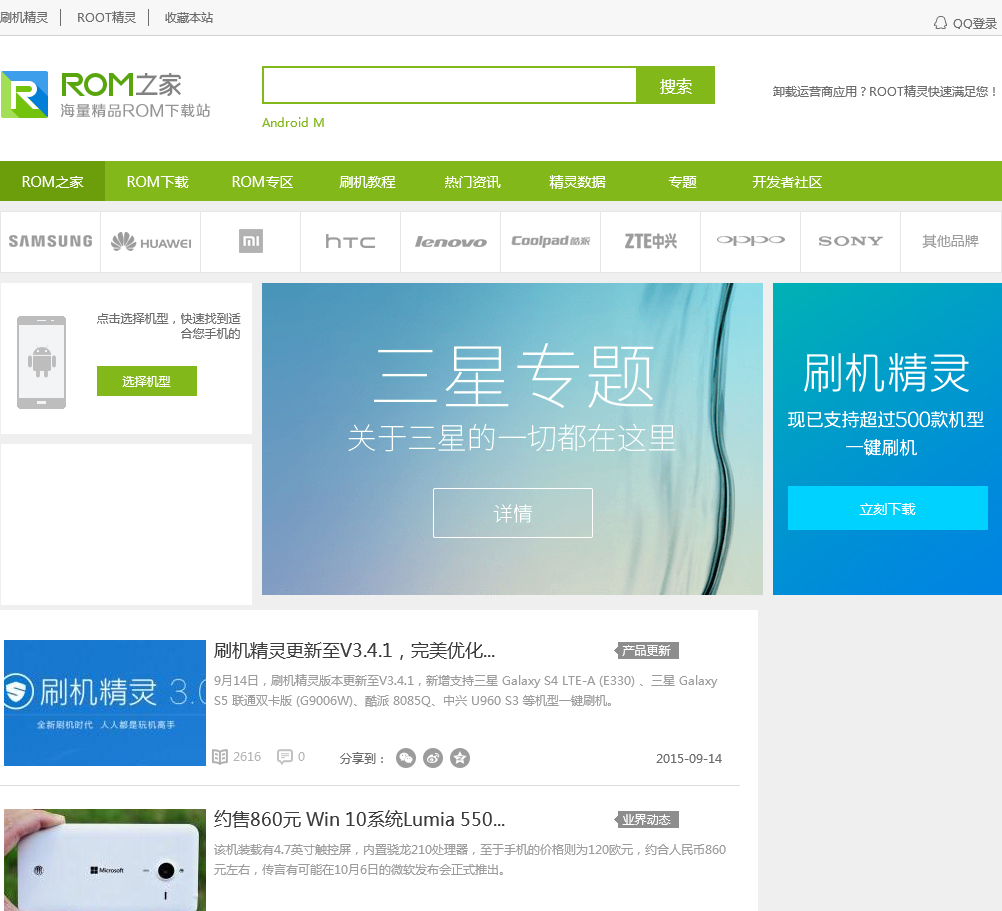The width and height of the screenshot is (1002, 911).
Task: Click the 刷机精灵 blue promo banner
Action: tap(887, 439)
